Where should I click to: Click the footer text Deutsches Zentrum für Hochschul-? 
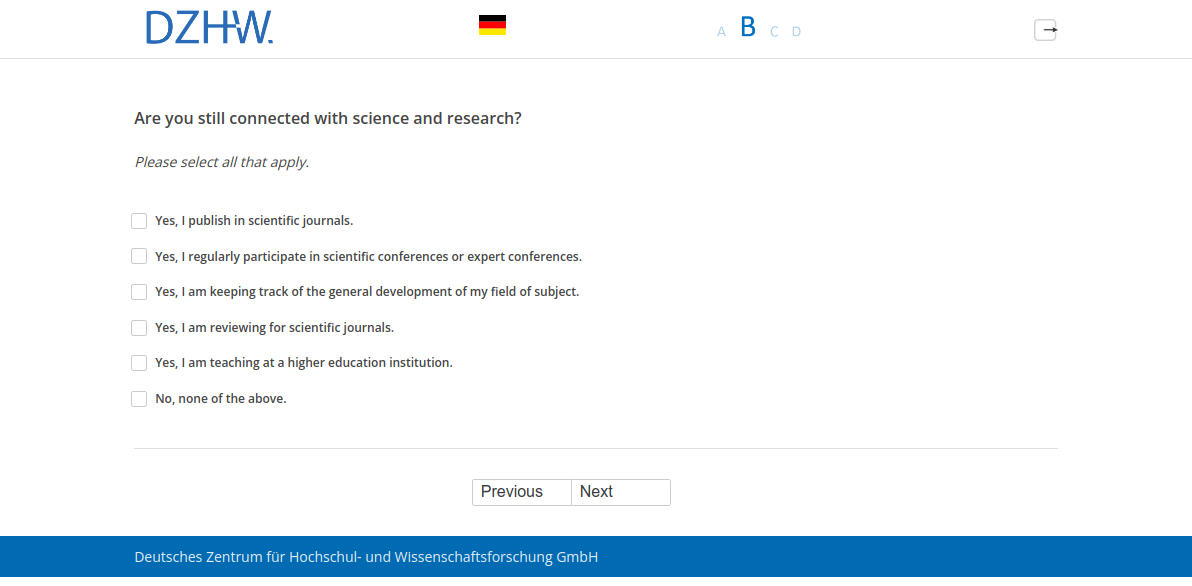click(x=366, y=557)
